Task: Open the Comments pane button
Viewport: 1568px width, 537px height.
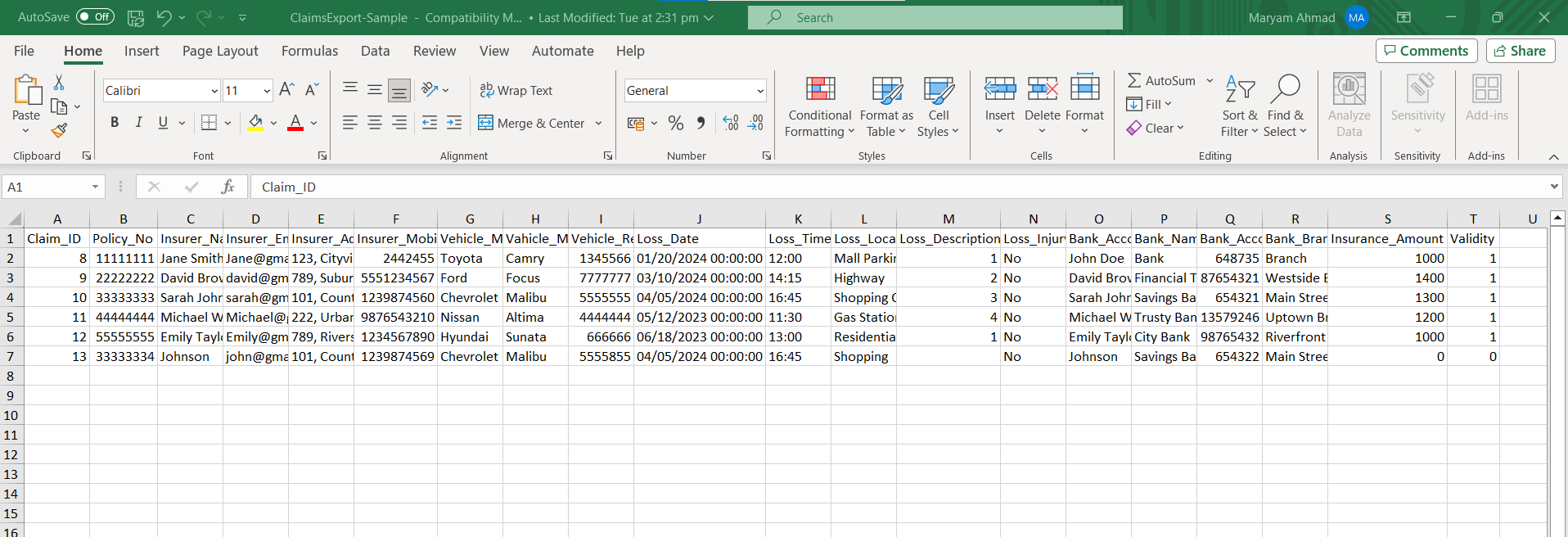Action: [x=1426, y=51]
